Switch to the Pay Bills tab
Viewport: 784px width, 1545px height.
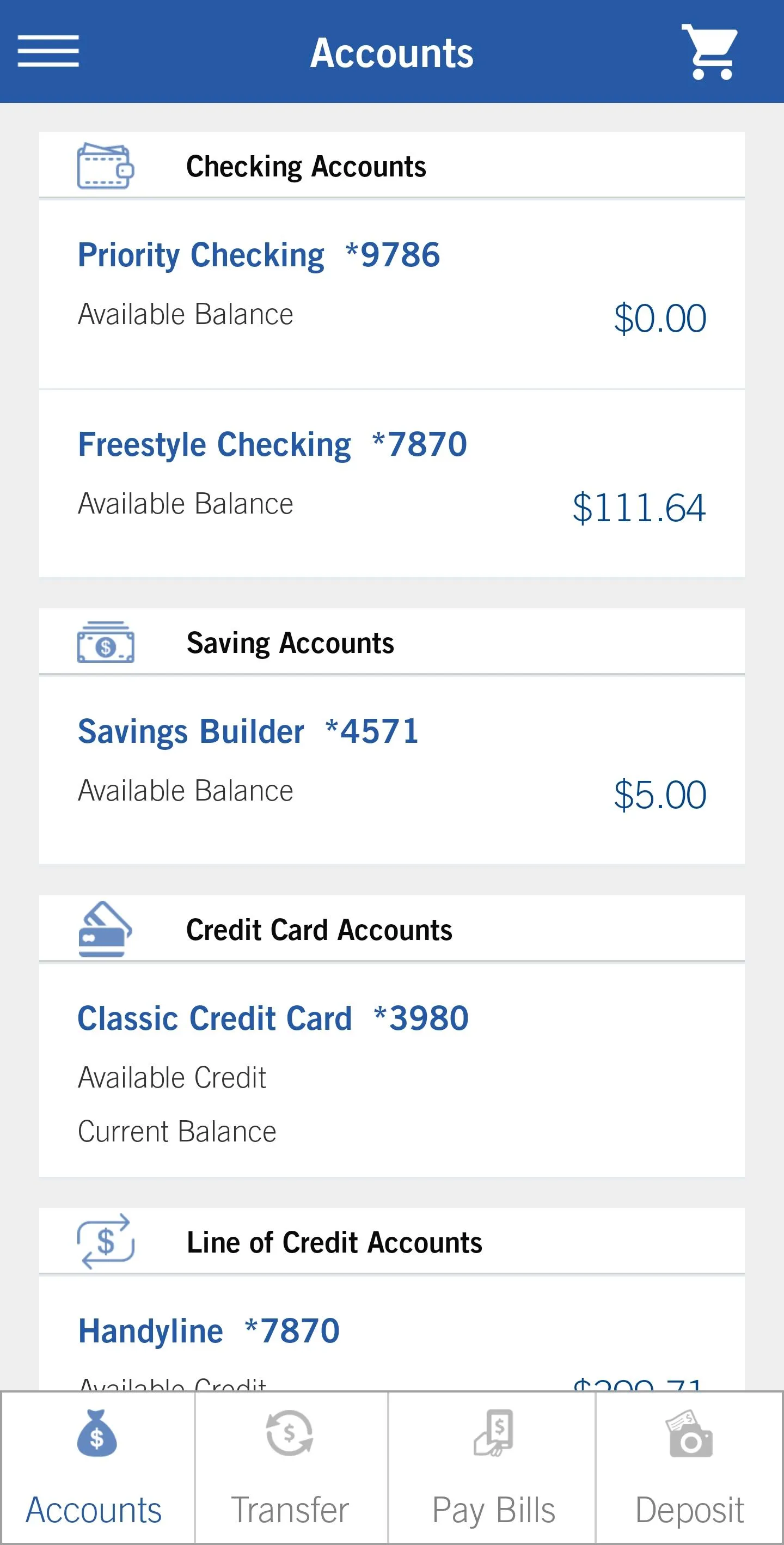tap(492, 1468)
